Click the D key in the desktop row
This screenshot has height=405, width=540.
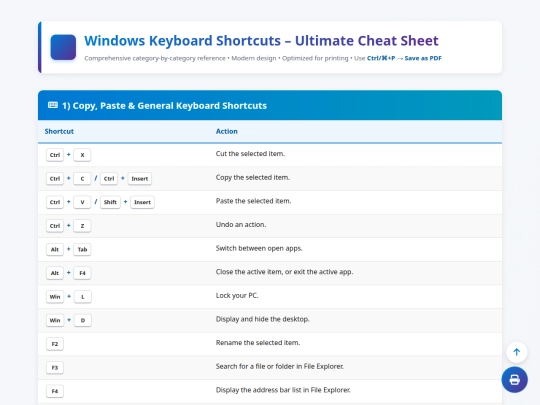pos(83,320)
